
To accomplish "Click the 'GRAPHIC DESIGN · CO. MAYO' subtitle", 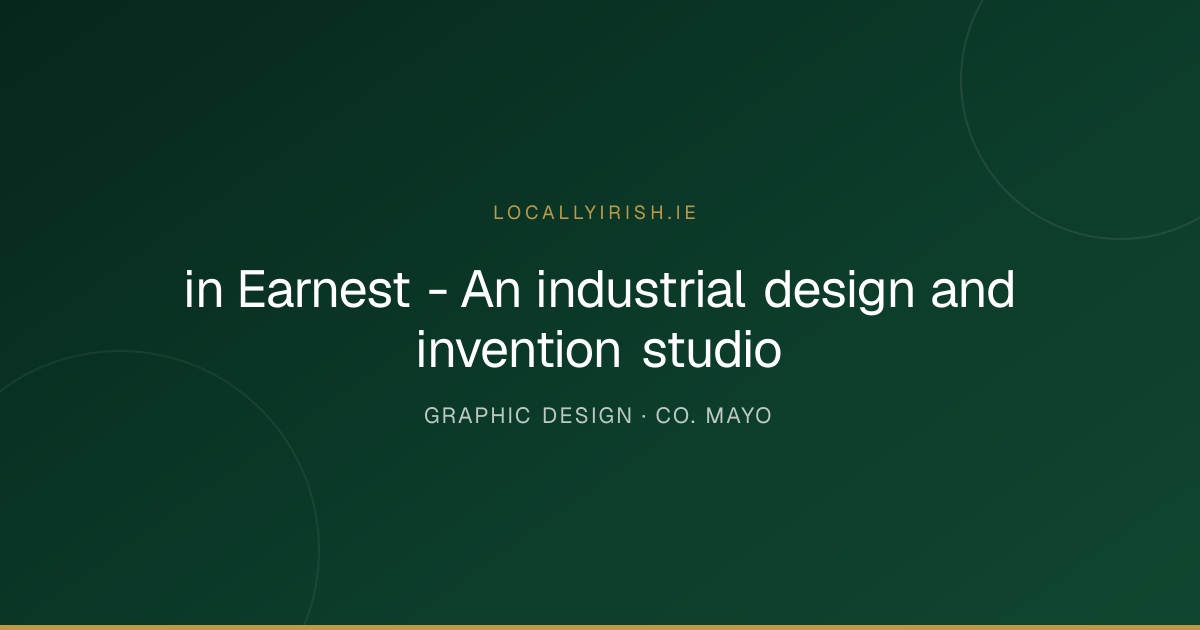I will click(598, 416).
